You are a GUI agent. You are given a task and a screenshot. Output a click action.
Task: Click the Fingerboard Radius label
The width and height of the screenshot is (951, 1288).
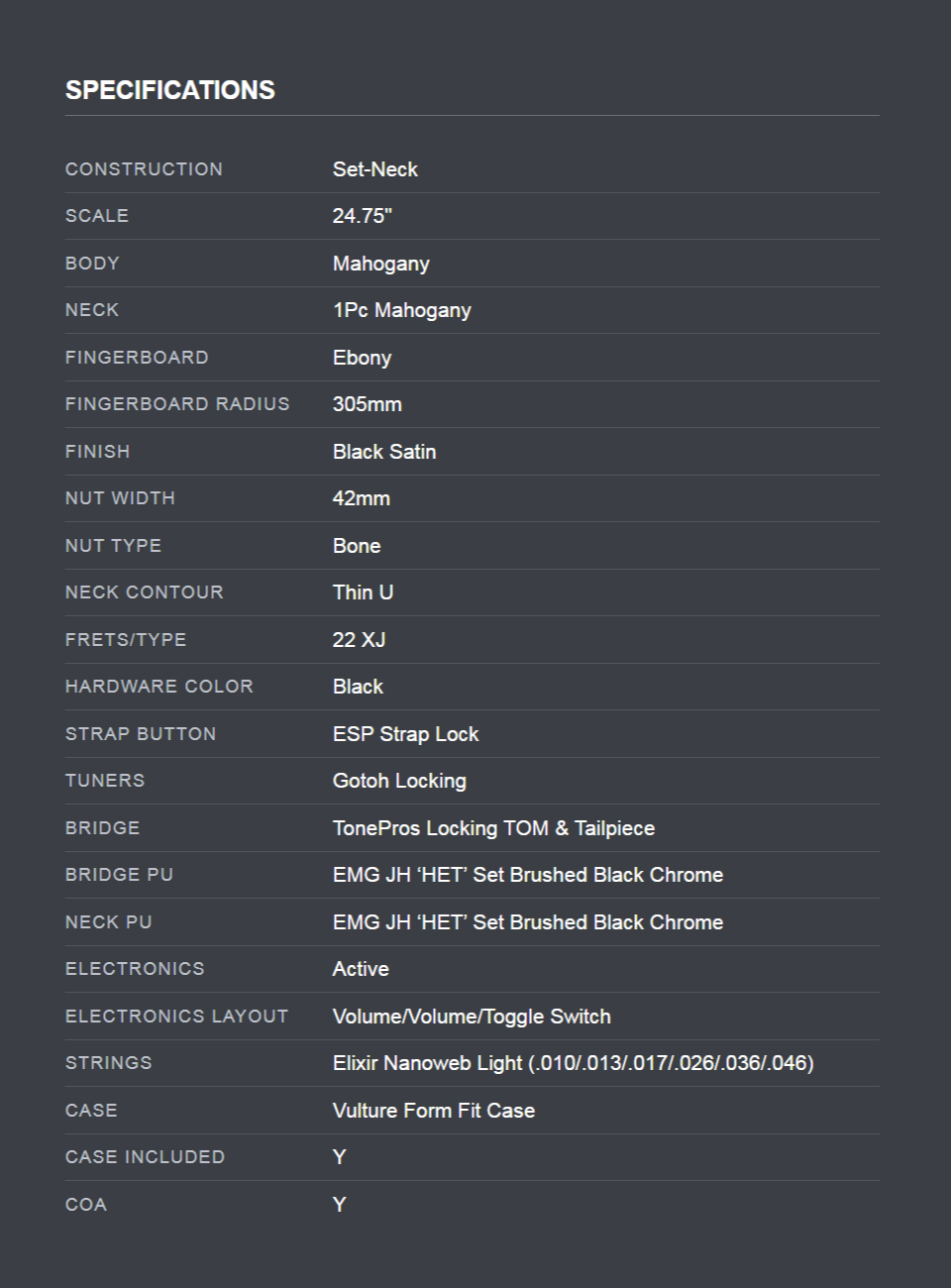tap(177, 404)
